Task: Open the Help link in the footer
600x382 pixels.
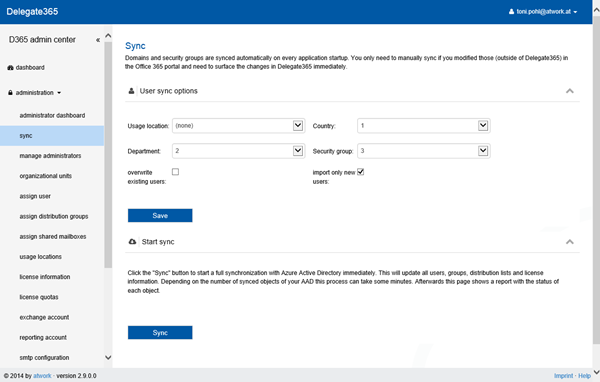Action: point(584,376)
